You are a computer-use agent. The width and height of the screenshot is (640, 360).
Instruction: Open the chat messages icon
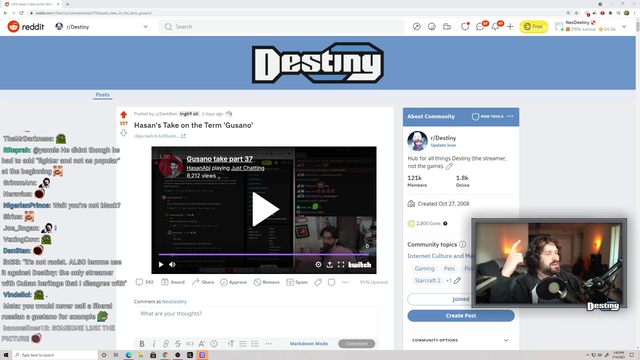480,27
